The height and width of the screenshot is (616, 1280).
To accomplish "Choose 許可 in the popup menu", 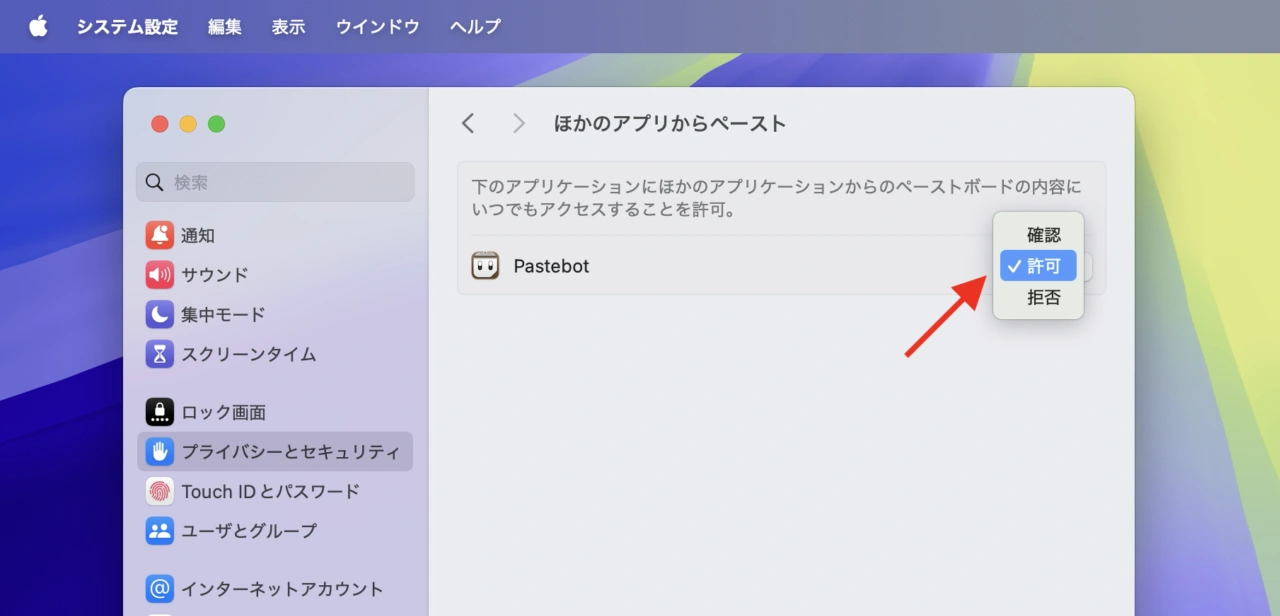I will (x=1043, y=266).
